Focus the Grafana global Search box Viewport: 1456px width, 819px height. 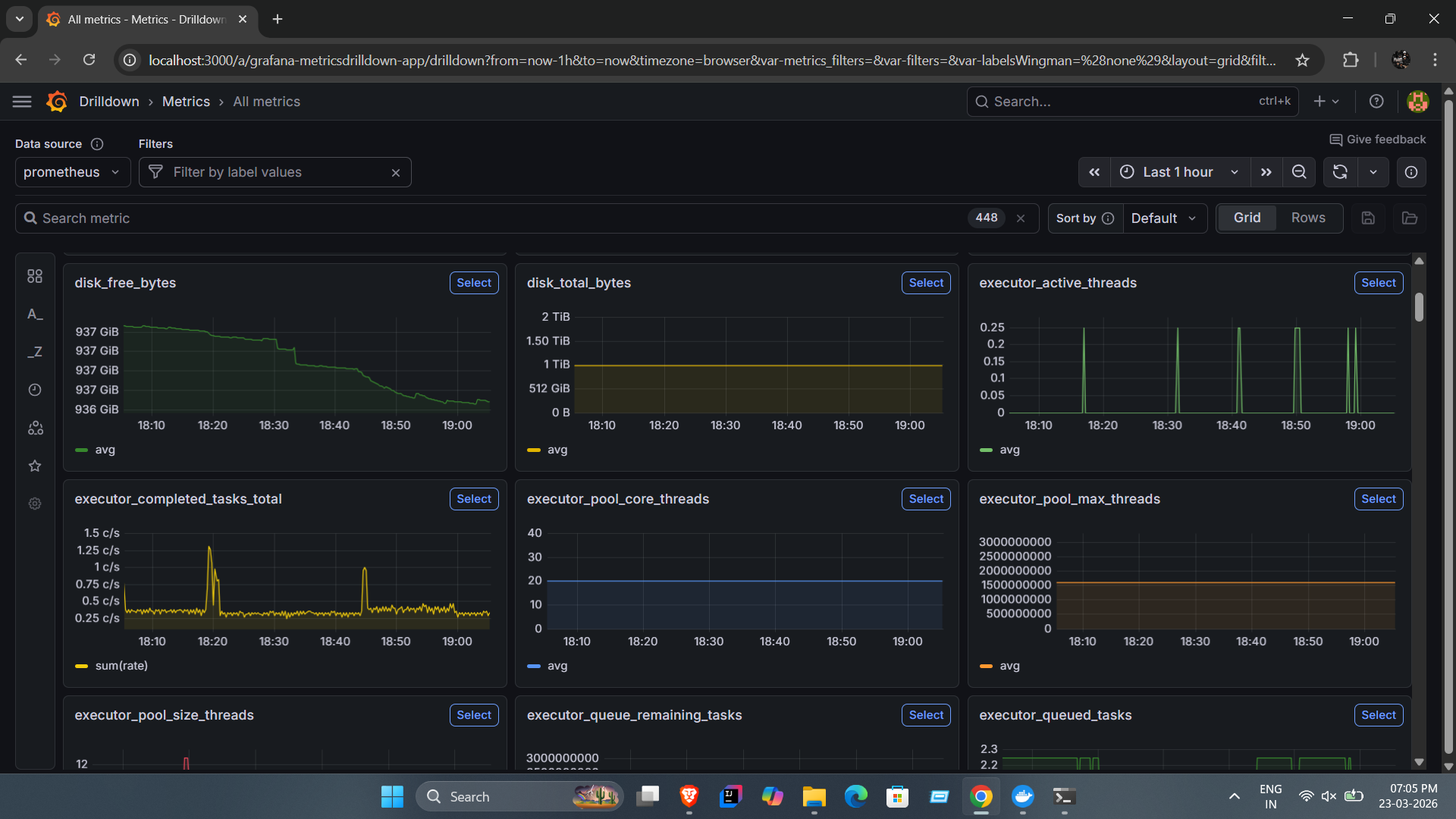coord(1132,102)
